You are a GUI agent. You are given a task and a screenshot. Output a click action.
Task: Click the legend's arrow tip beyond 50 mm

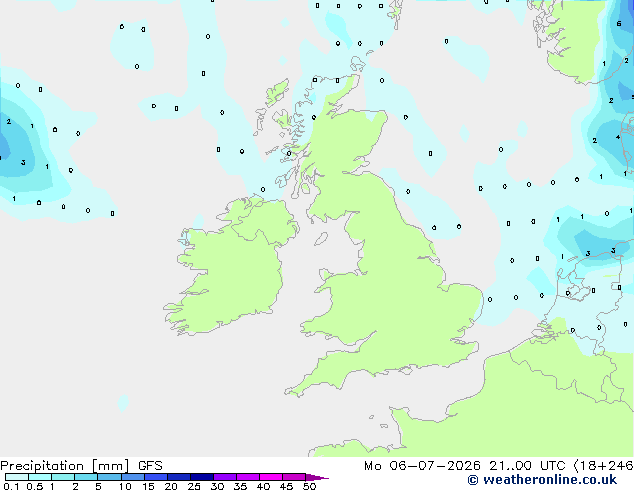pyautogui.click(x=318, y=477)
